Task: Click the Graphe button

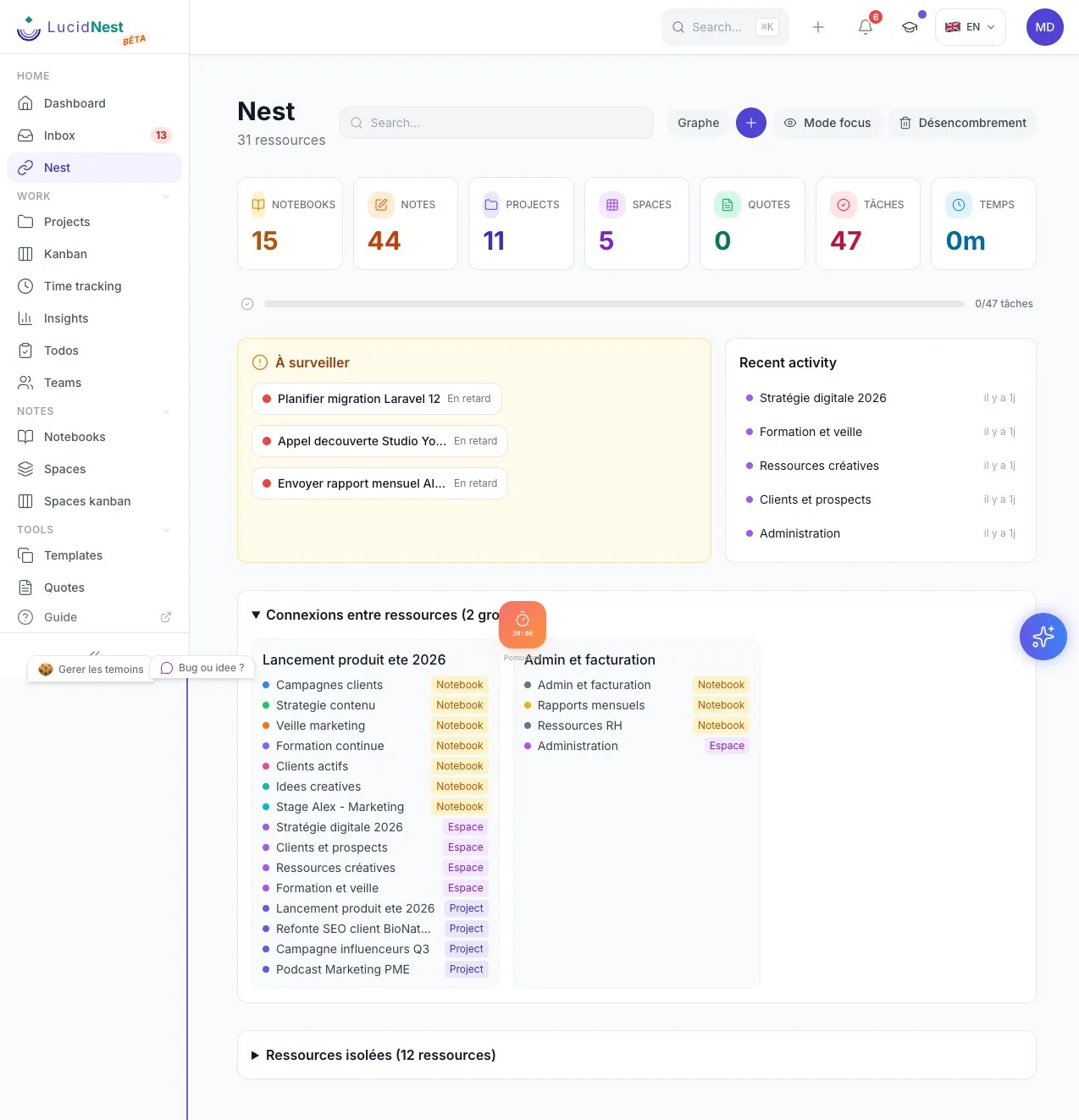Action: coord(698,123)
